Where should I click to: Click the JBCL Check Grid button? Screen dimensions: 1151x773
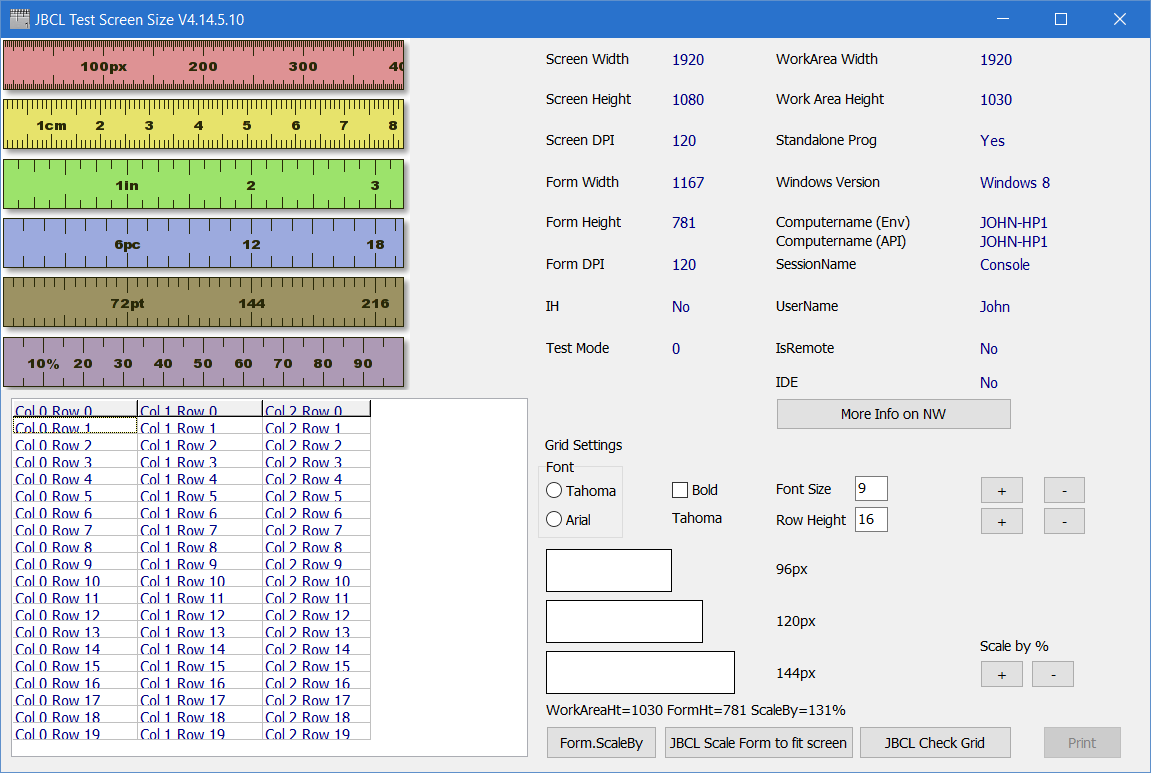(x=934, y=742)
